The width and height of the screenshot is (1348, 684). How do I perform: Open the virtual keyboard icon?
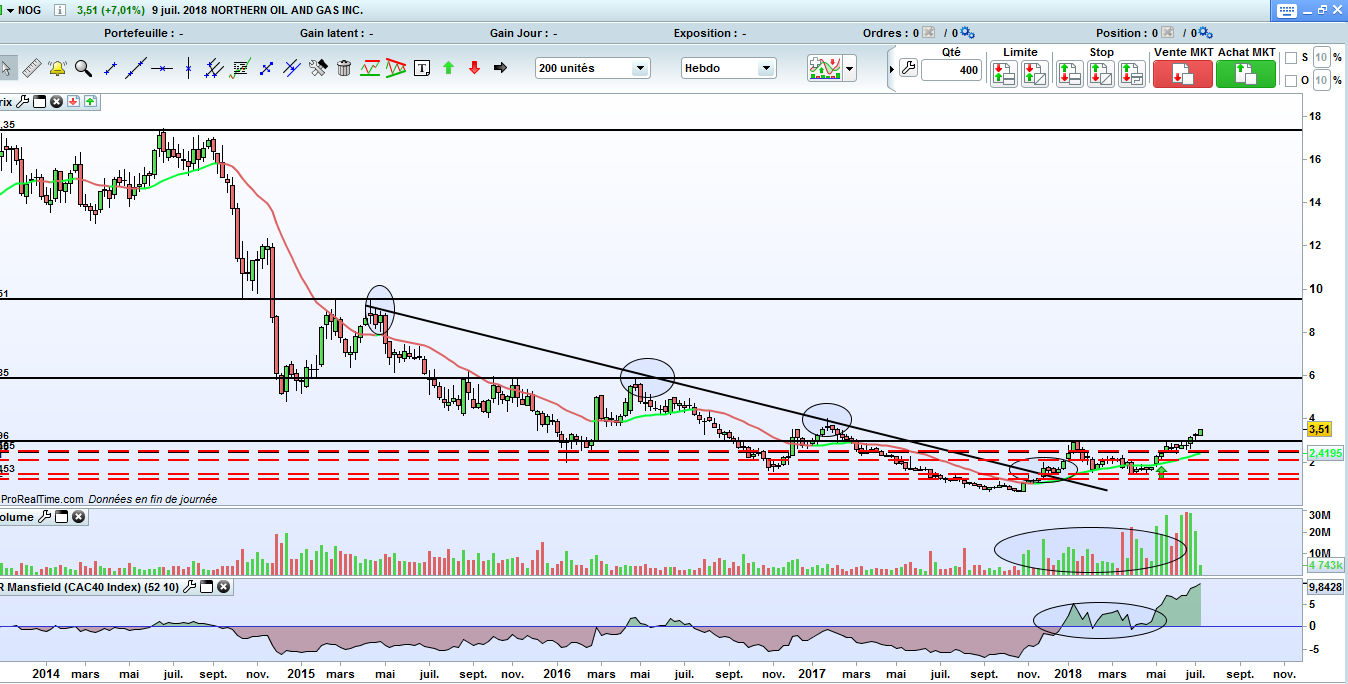click(x=1288, y=10)
